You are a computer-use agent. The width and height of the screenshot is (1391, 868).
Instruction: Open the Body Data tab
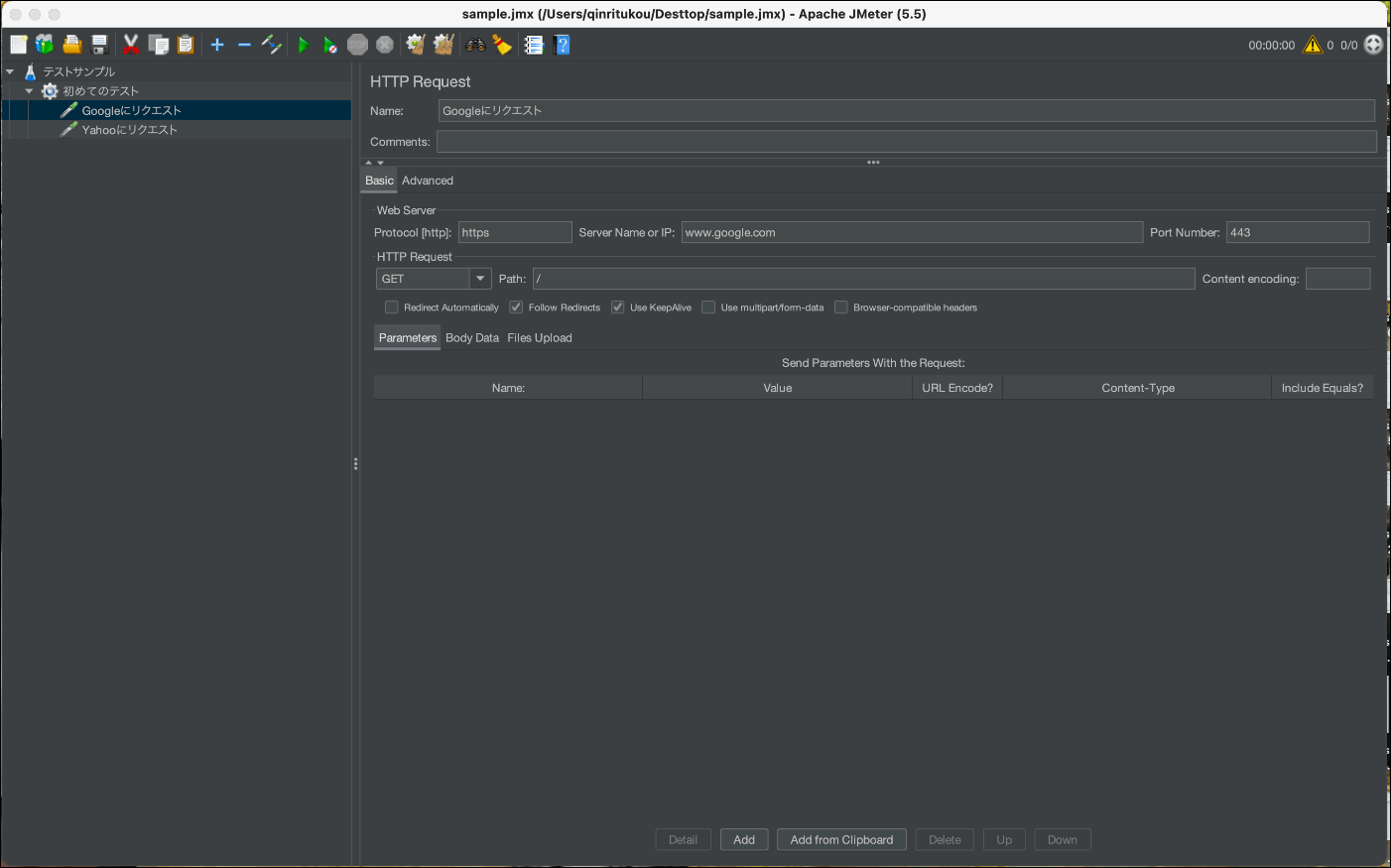pyautogui.click(x=472, y=338)
